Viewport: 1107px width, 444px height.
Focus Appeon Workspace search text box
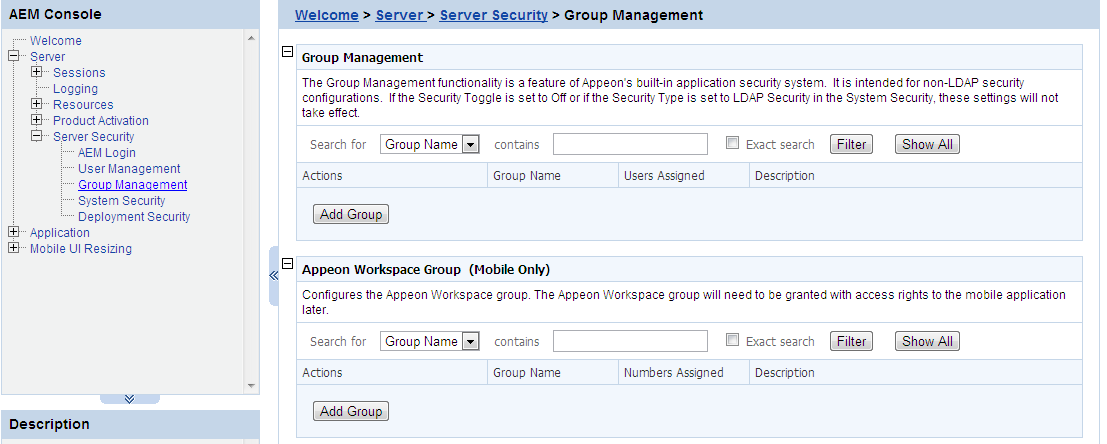point(630,341)
